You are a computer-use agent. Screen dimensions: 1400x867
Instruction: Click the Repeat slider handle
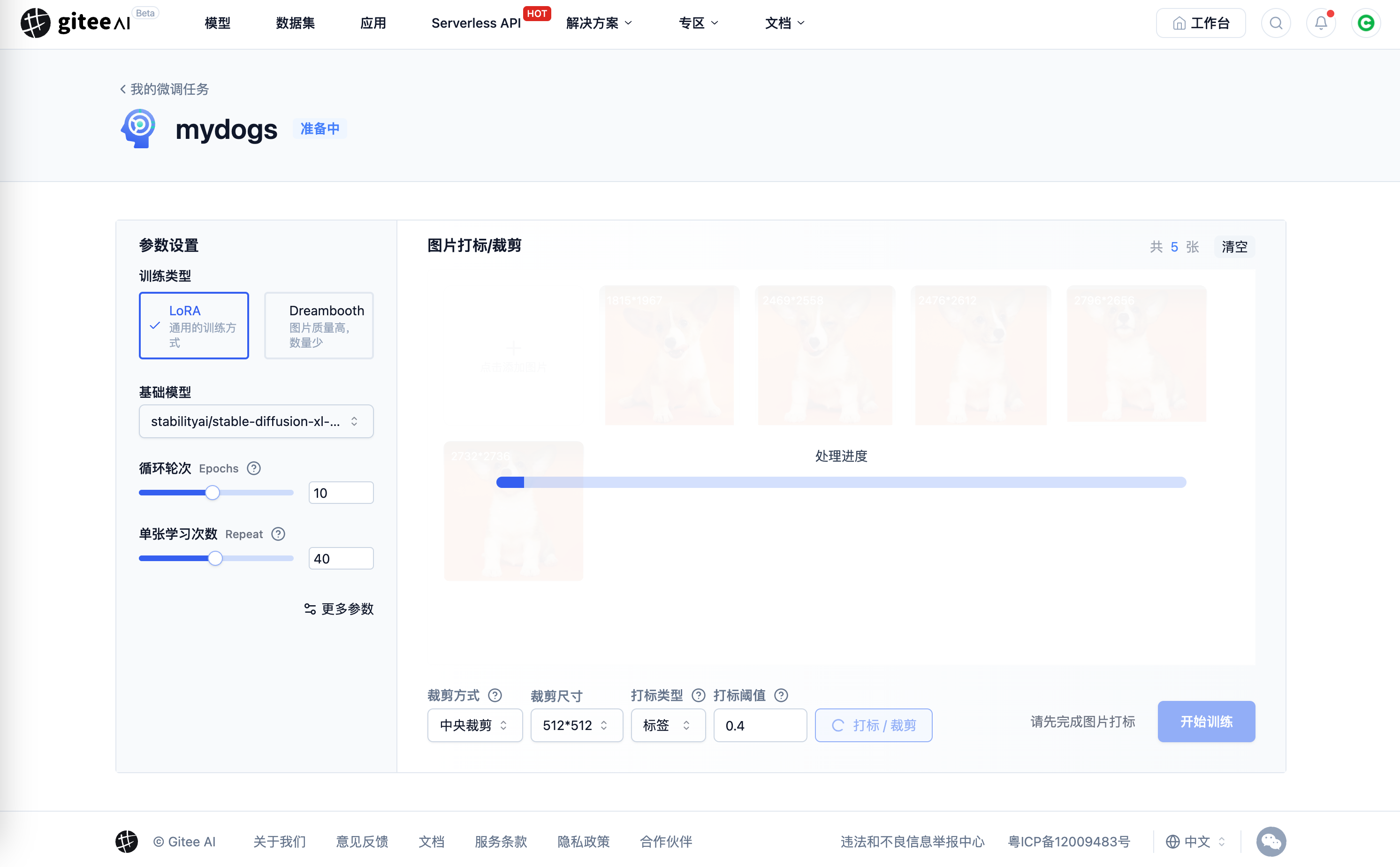(215, 558)
